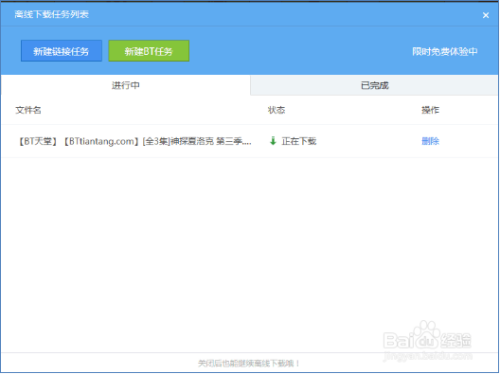Click the green download arrow status icon

pyautogui.click(x=273, y=141)
